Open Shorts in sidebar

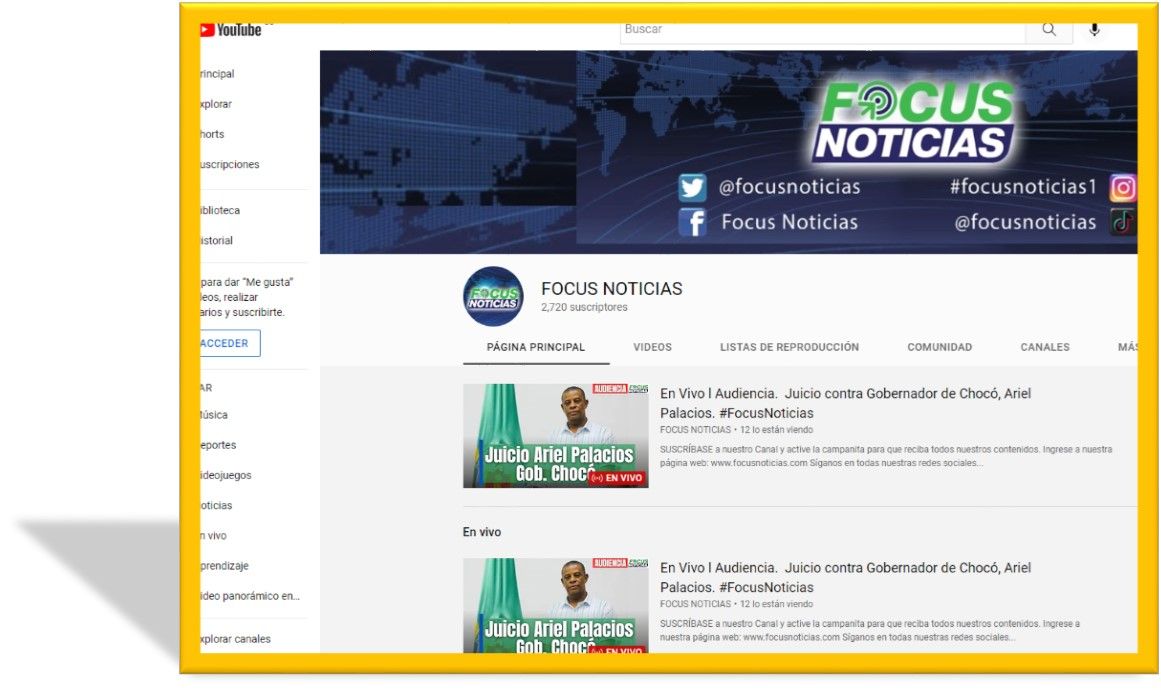pyautogui.click(x=212, y=135)
